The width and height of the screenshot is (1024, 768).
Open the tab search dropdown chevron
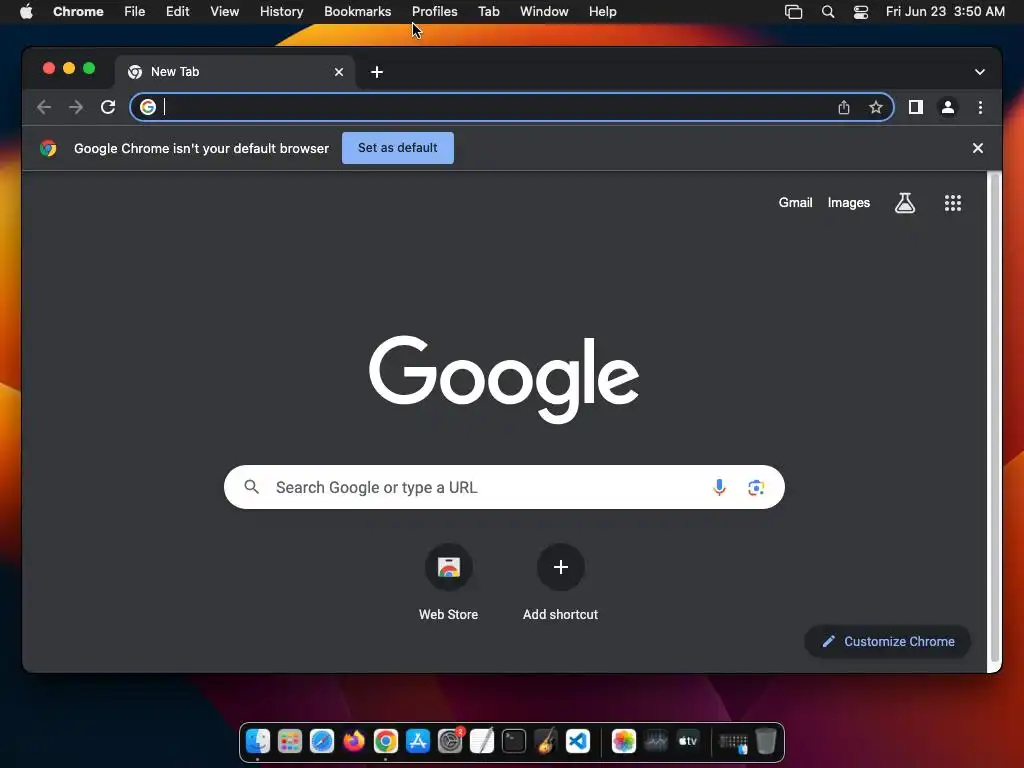tap(980, 72)
